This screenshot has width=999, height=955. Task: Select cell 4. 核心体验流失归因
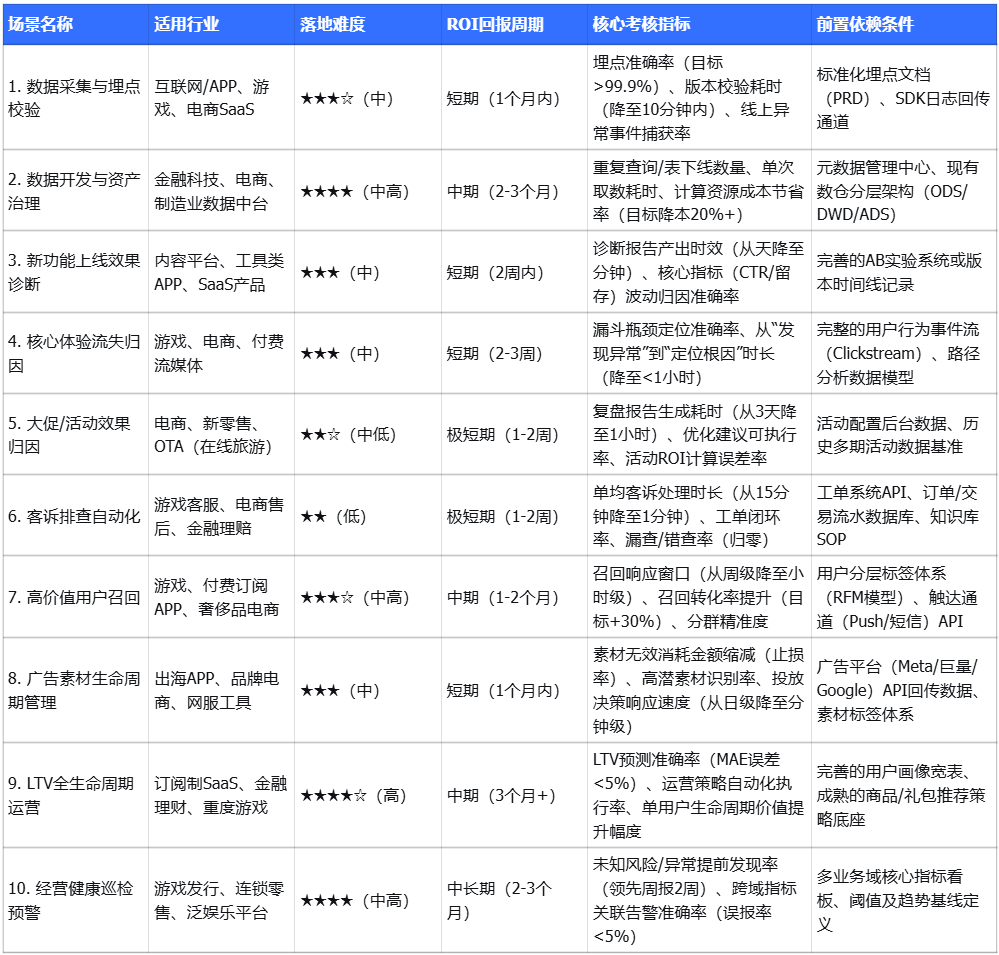click(x=76, y=353)
